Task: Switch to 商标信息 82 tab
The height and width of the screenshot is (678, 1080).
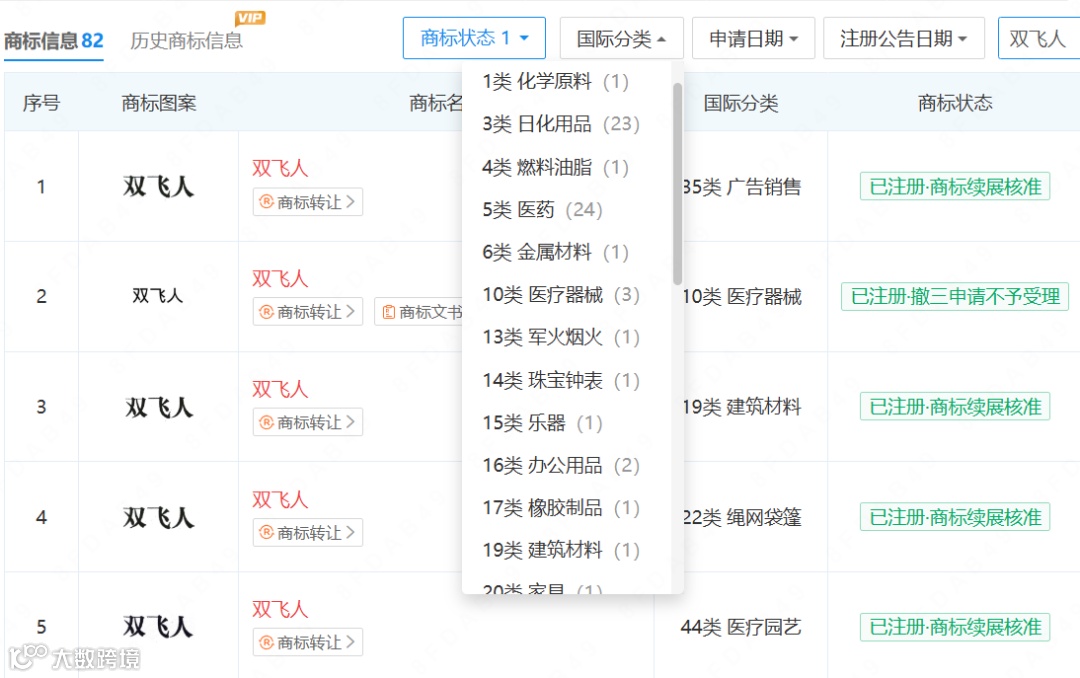Action: click(54, 41)
